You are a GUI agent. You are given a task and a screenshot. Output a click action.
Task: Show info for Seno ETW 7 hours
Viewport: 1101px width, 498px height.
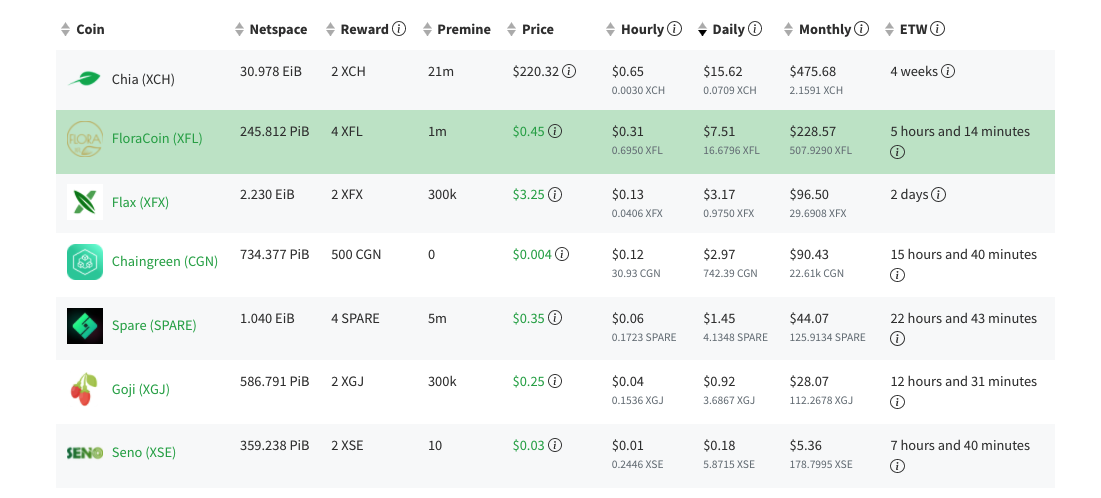pos(897,466)
